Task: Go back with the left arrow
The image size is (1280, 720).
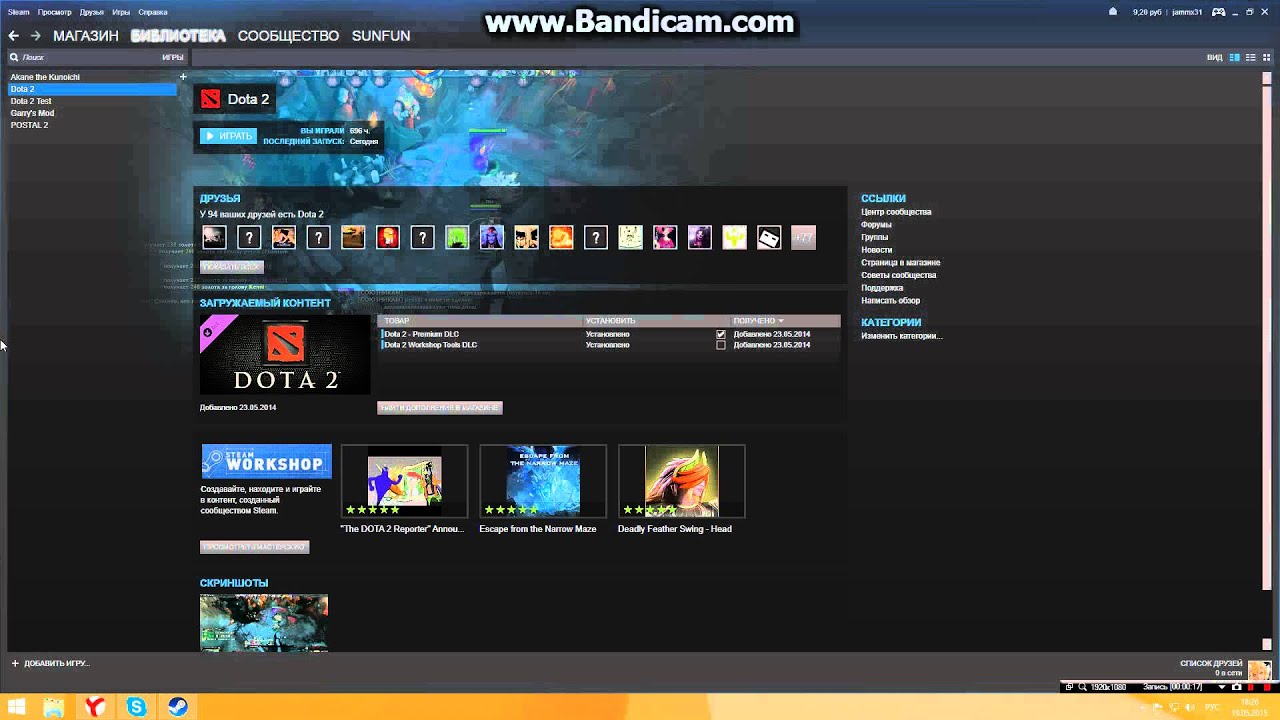Action: (x=14, y=36)
